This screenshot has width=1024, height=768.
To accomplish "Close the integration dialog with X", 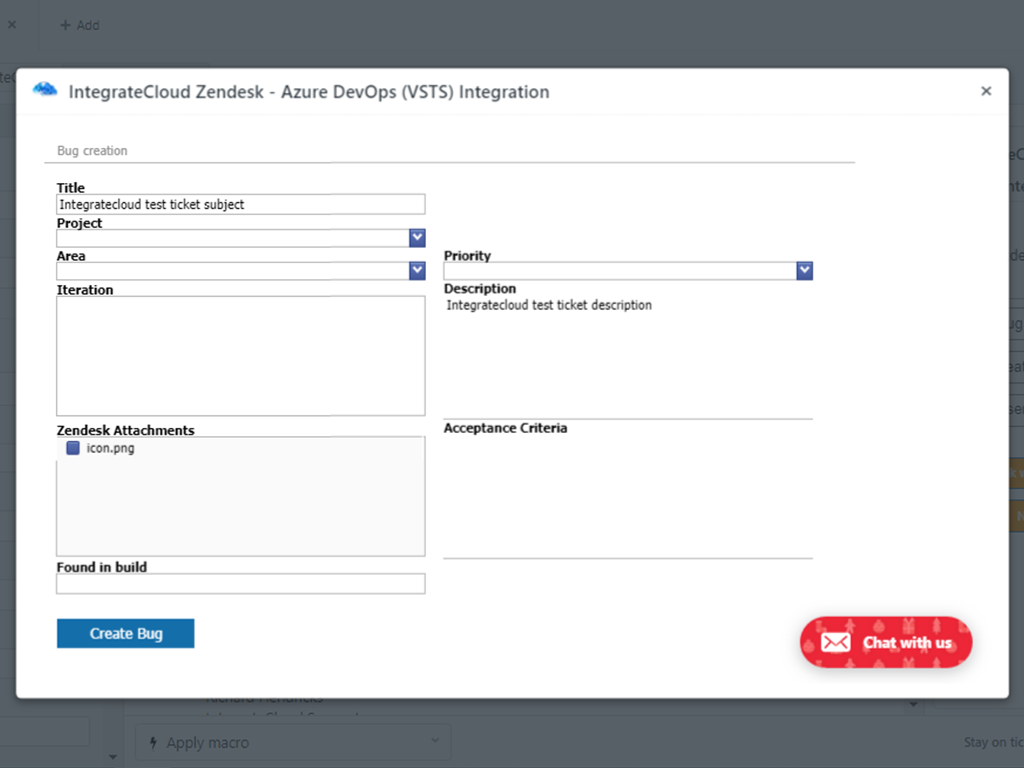I will point(986,91).
